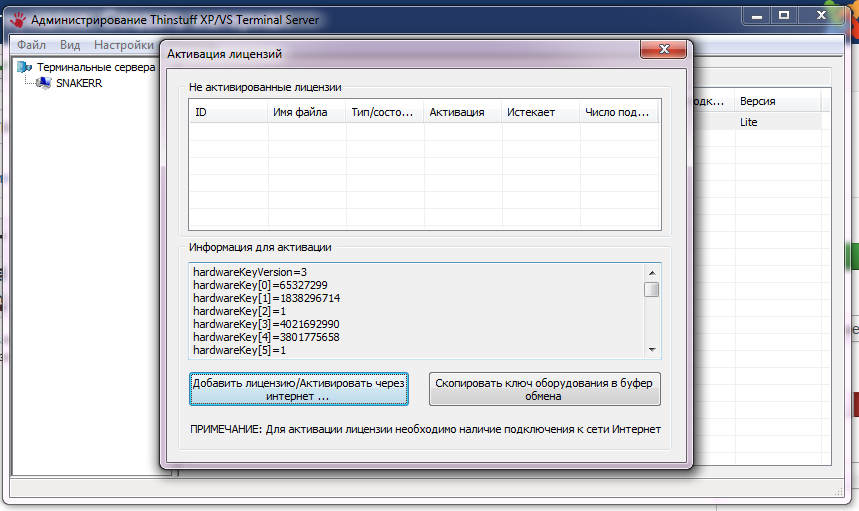Open the Настройки menu
This screenshot has width=859, height=511.
124,45
